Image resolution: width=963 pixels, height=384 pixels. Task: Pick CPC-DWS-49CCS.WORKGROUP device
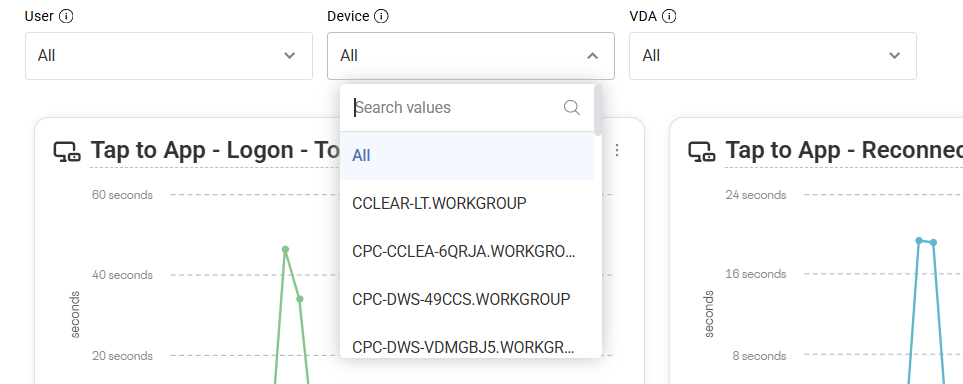tap(467, 299)
